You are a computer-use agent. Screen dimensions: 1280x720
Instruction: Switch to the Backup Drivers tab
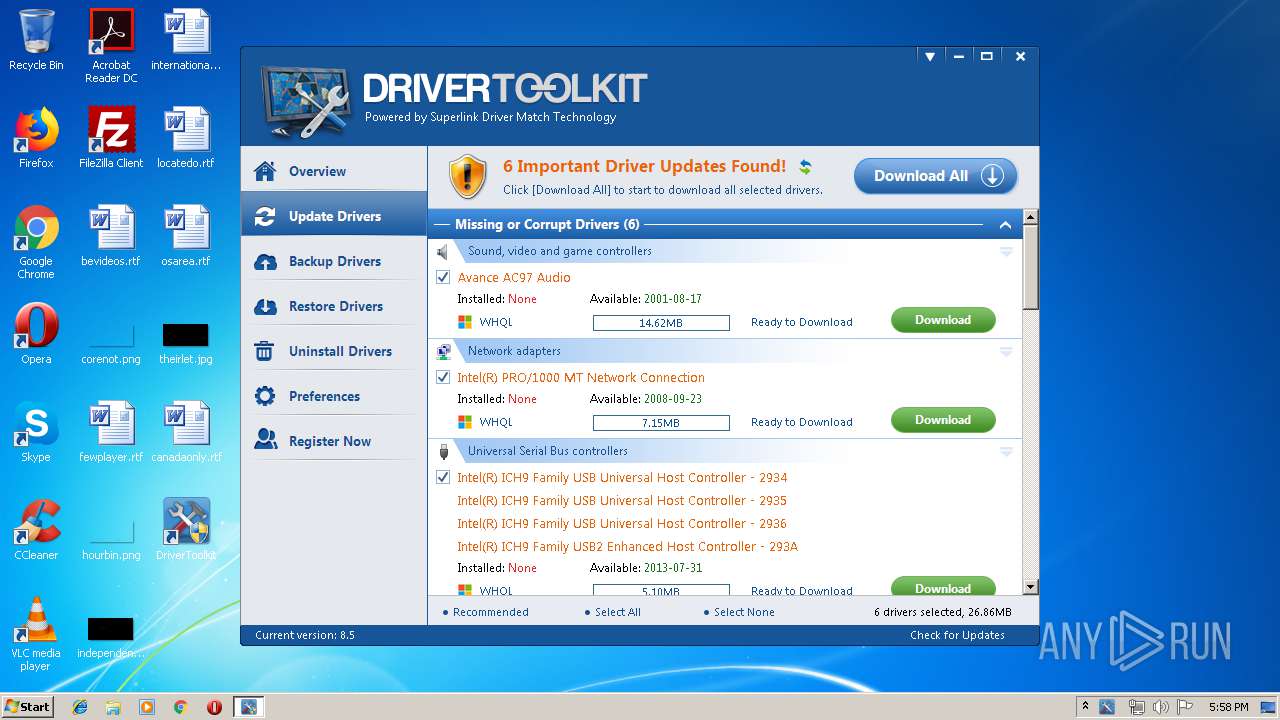coord(334,261)
